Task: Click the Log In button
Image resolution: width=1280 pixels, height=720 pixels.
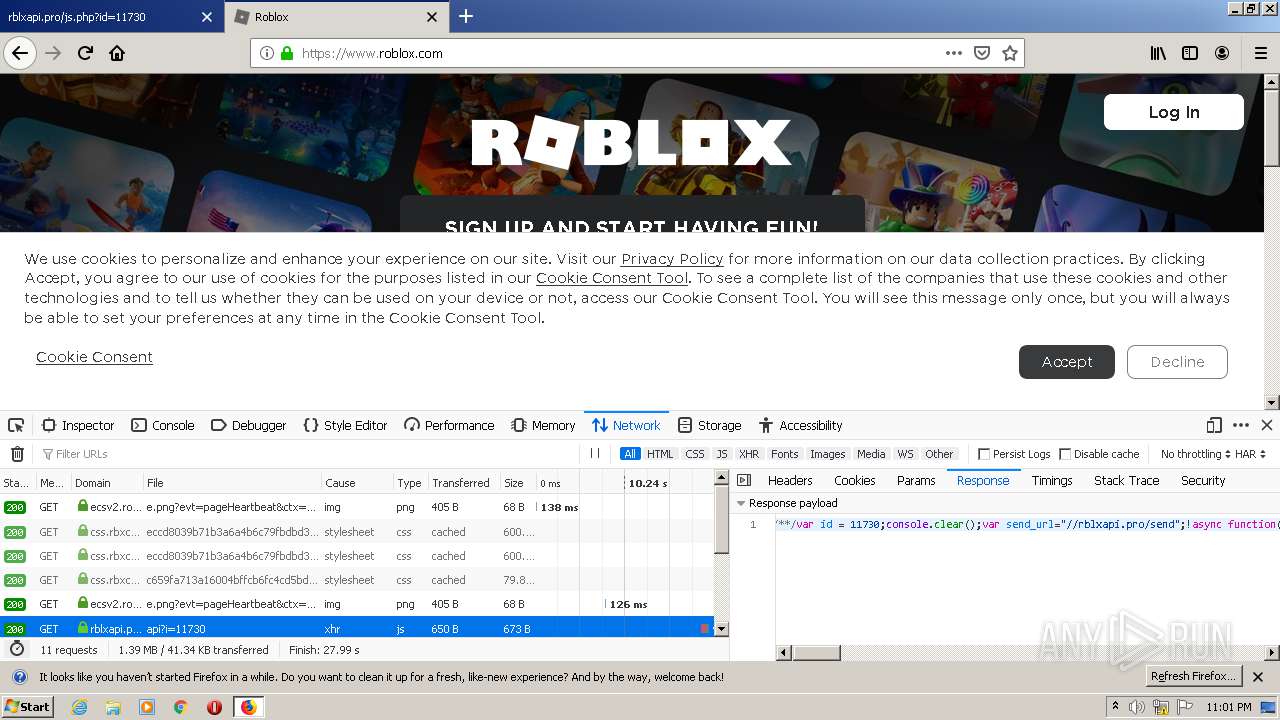Action: 1174,112
